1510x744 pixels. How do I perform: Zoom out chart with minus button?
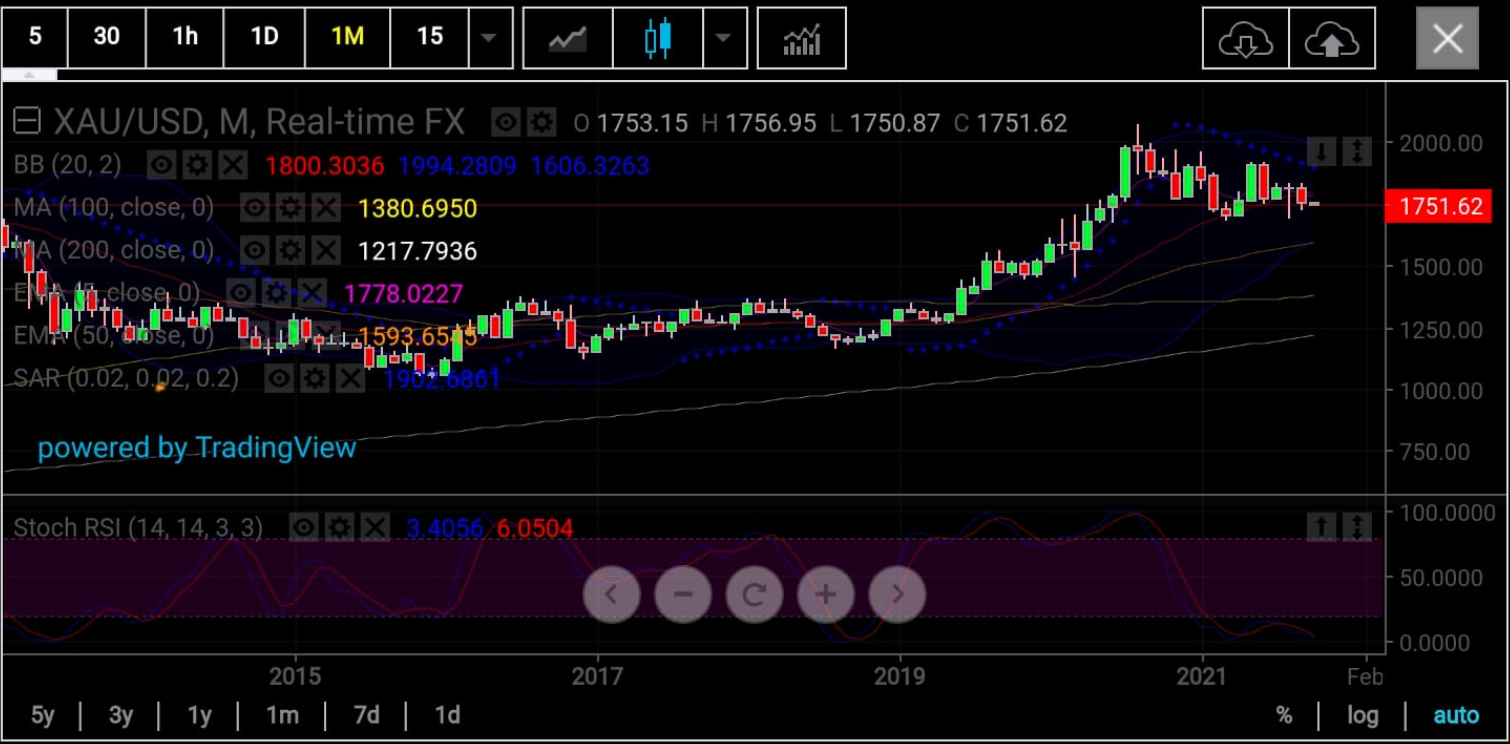tap(683, 594)
